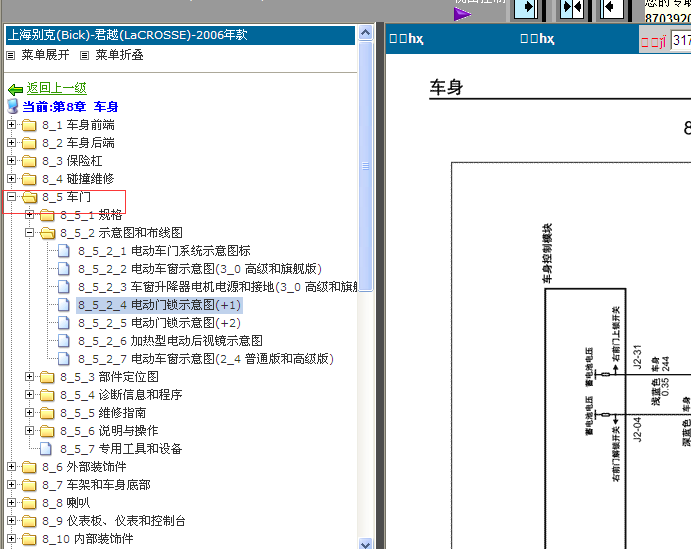691x549 pixels.
Task: Open 8_5_2_1 电动车门系统示意图标
Action: pos(164,251)
